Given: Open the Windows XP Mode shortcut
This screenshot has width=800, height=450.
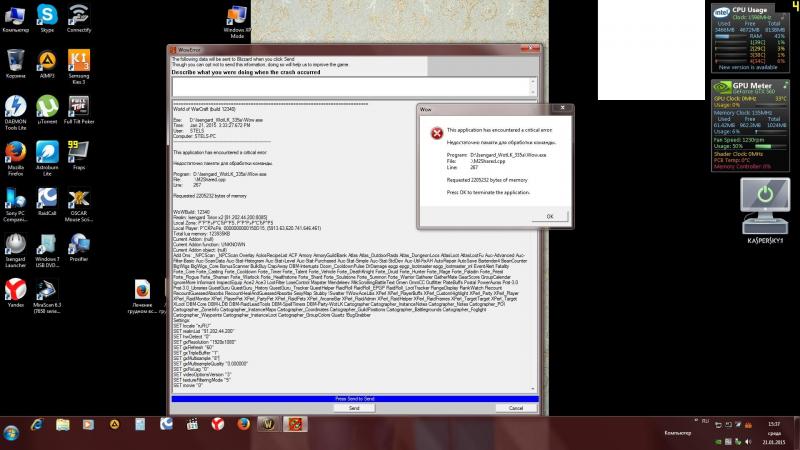Looking at the screenshot, I should pyautogui.click(x=237, y=22).
